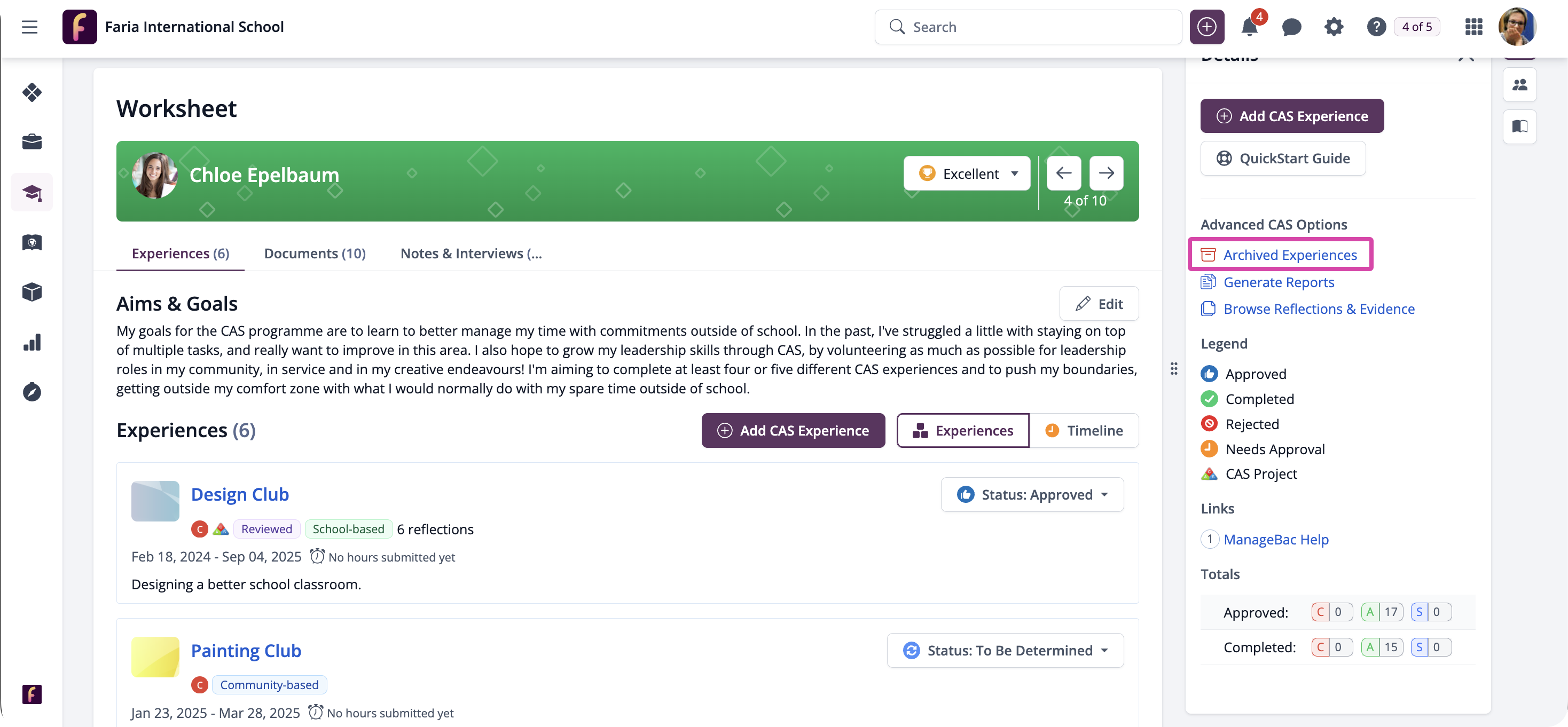This screenshot has width=1568, height=727.
Task: Open Status: To Be Determined dropdown
Action: point(1005,650)
